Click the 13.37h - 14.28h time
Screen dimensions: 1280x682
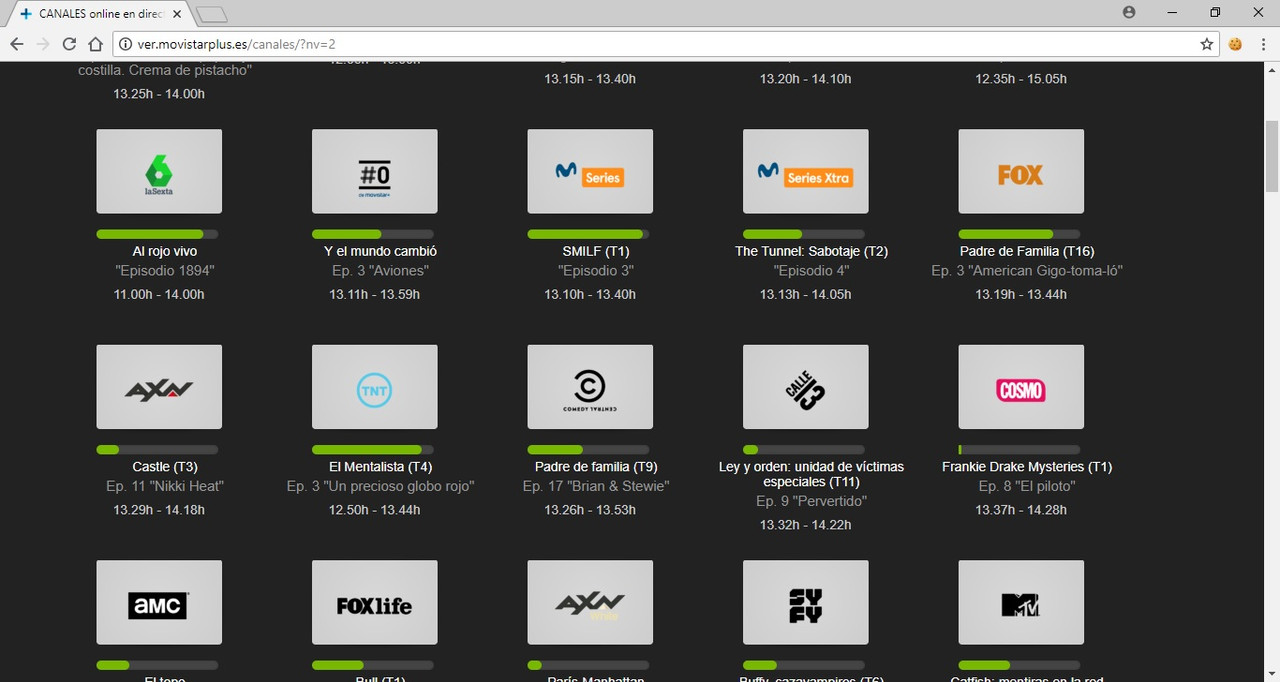point(1021,510)
